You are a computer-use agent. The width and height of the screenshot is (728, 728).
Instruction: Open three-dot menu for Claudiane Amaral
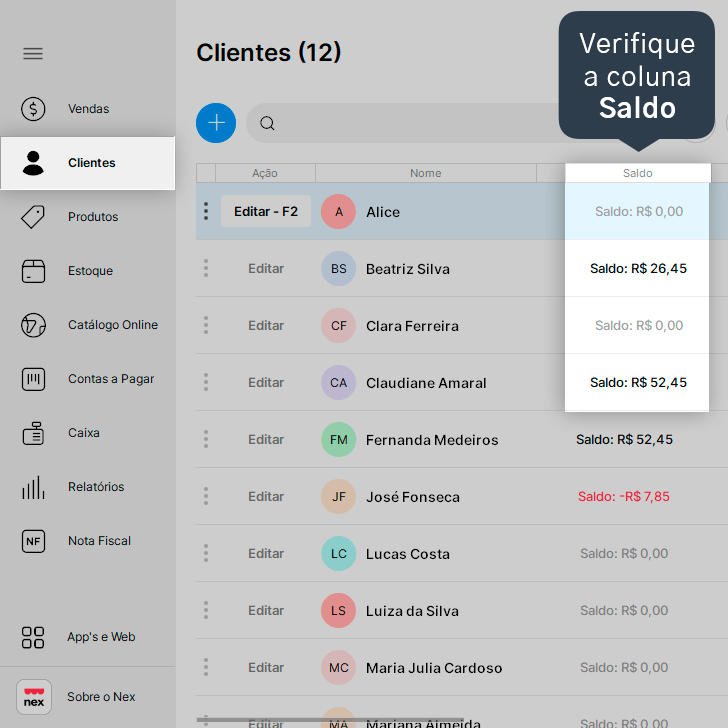[x=206, y=382]
